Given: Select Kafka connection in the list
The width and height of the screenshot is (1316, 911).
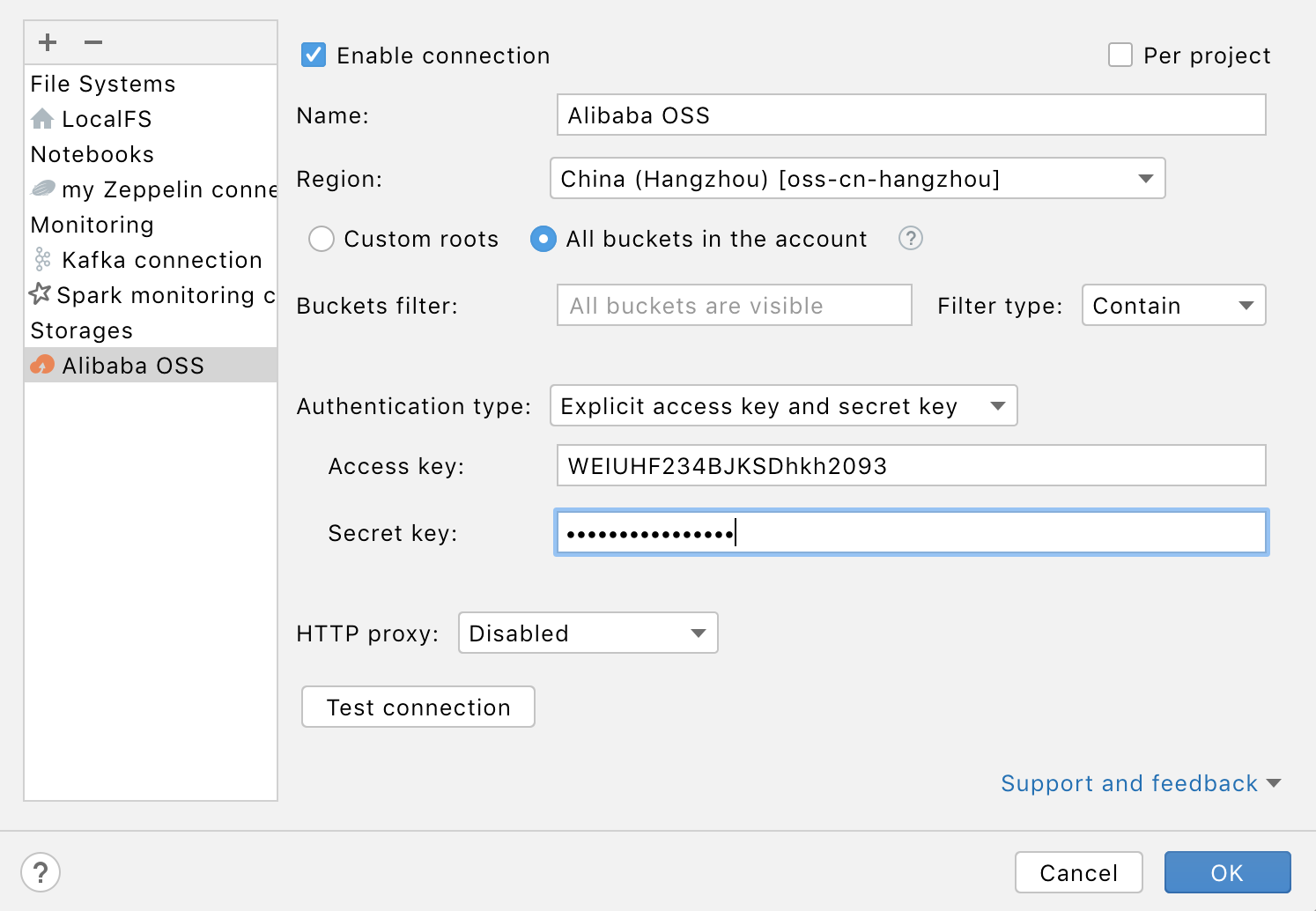Looking at the screenshot, I should point(151,259).
